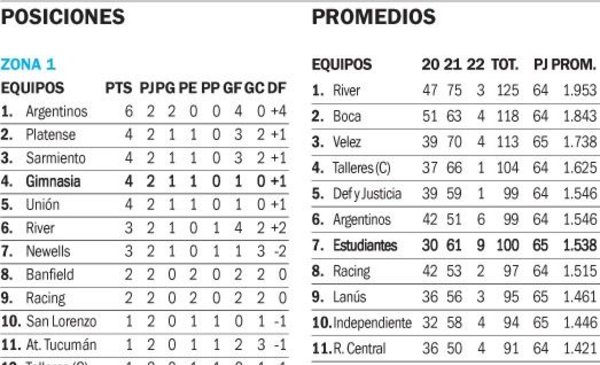
Task: Select the Argentinos row in Zona 1
Action: tap(144, 111)
